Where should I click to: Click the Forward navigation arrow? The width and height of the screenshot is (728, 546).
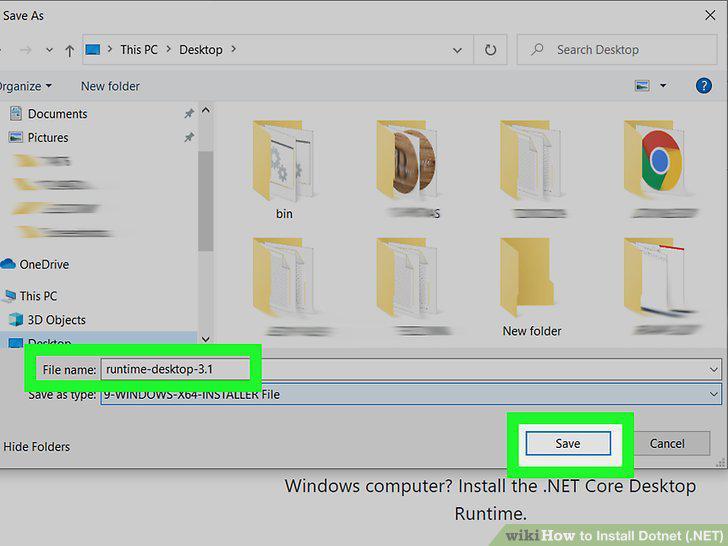tap(26, 50)
